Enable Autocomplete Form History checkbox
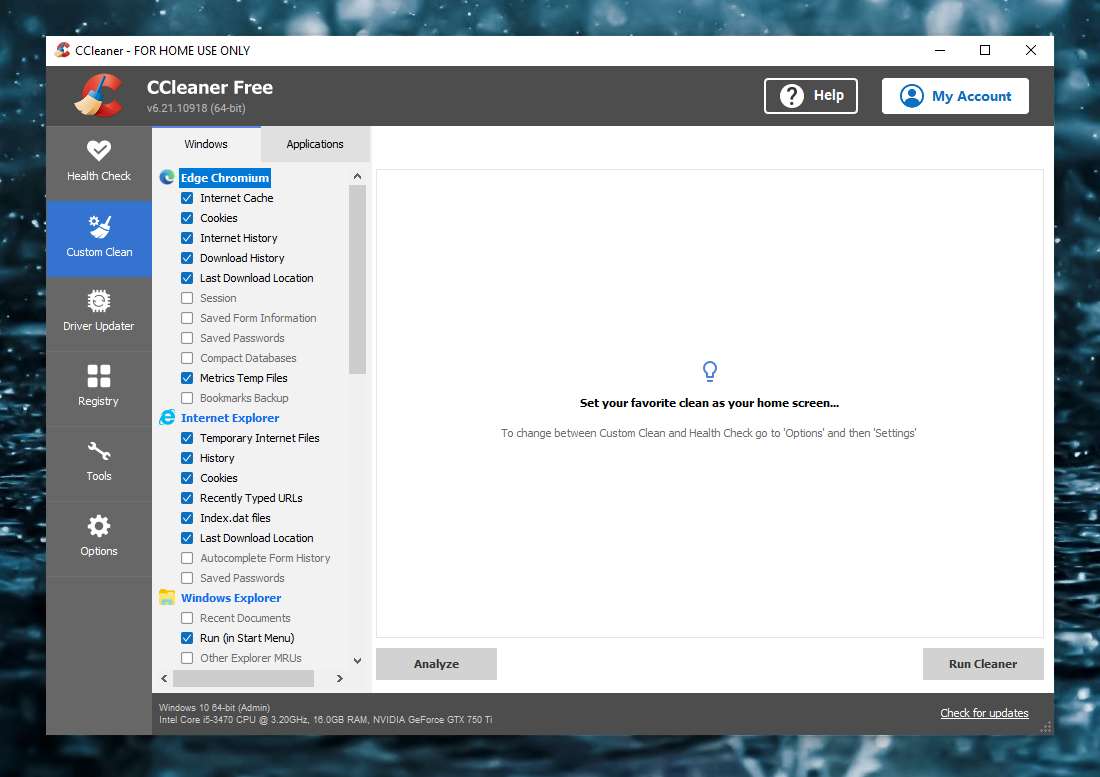The image size is (1100, 777). (x=187, y=558)
